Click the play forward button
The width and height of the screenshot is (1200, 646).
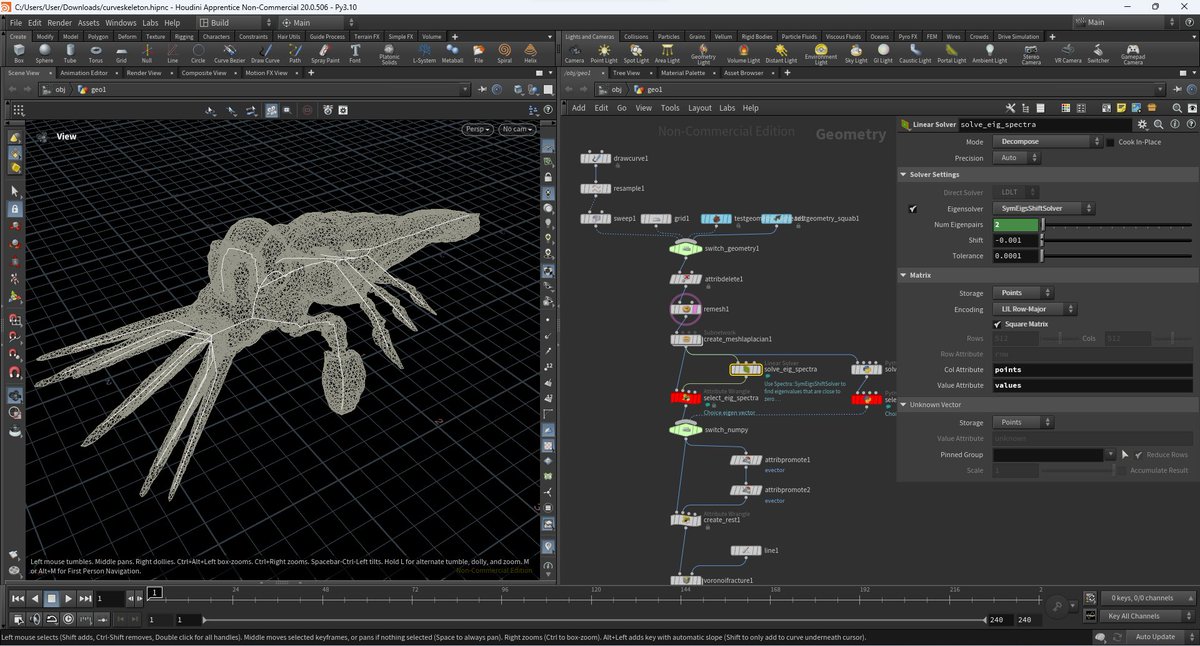68,598
